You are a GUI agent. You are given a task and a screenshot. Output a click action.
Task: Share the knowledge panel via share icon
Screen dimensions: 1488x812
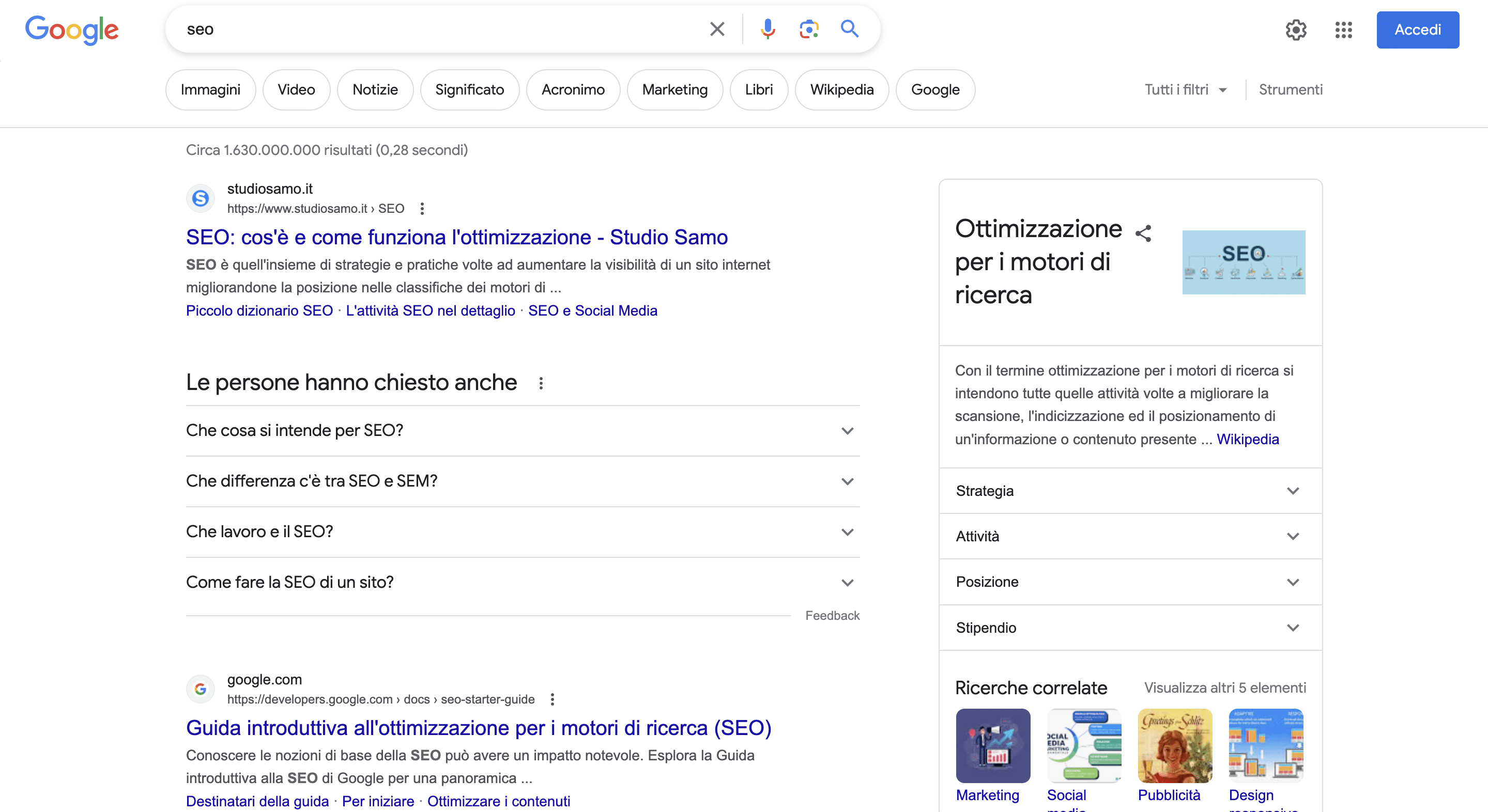click(1143, 233)
